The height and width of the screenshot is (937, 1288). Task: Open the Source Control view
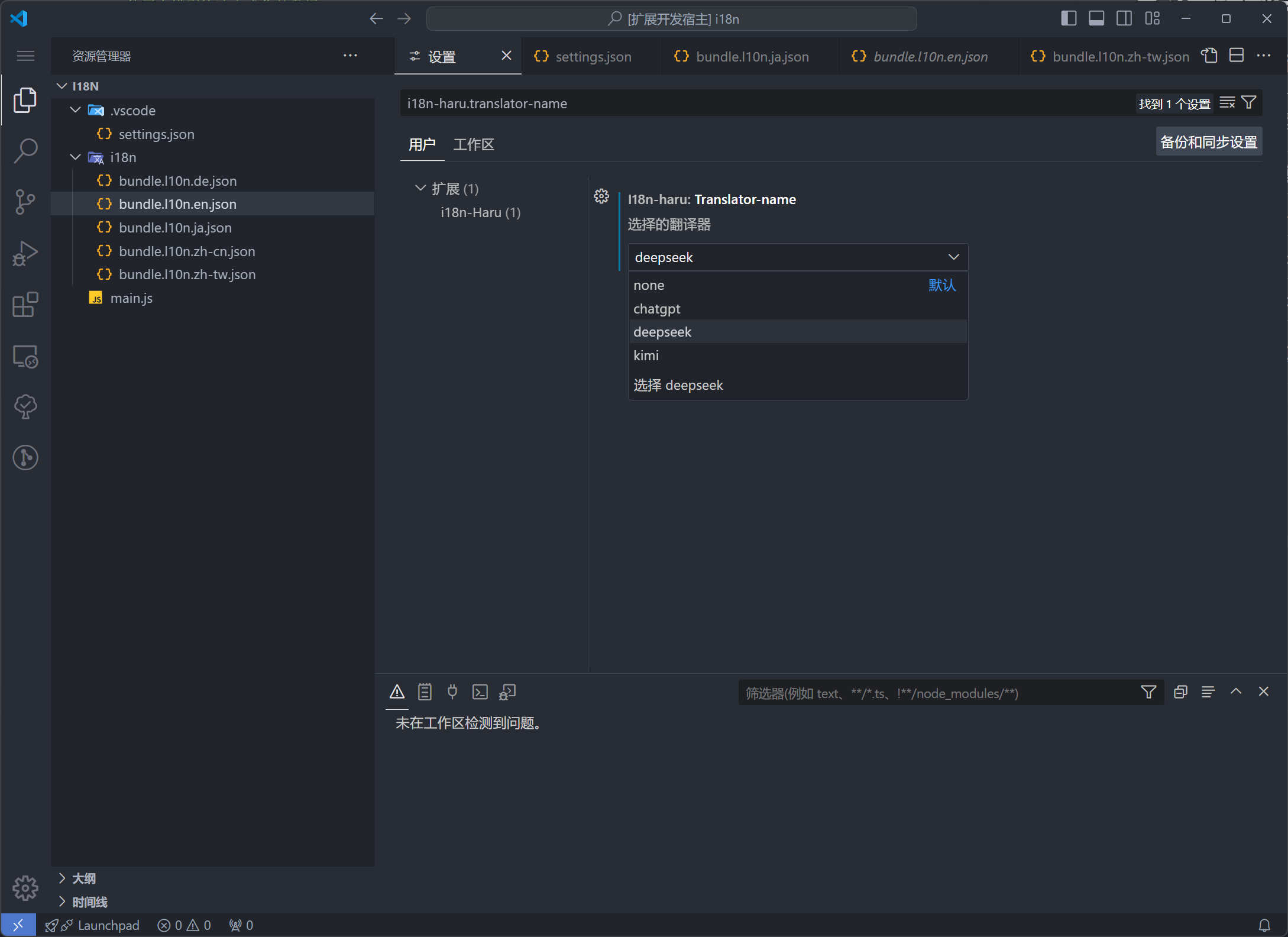pyautogui.click(x=25, y=202)
